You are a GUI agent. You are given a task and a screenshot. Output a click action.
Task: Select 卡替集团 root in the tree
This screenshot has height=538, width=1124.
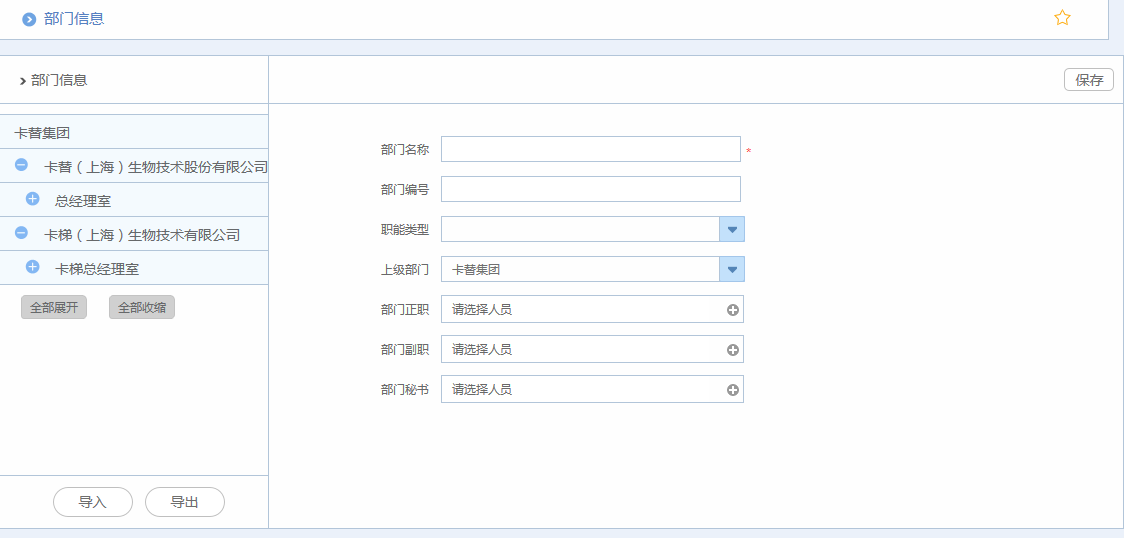click(42, 132)
